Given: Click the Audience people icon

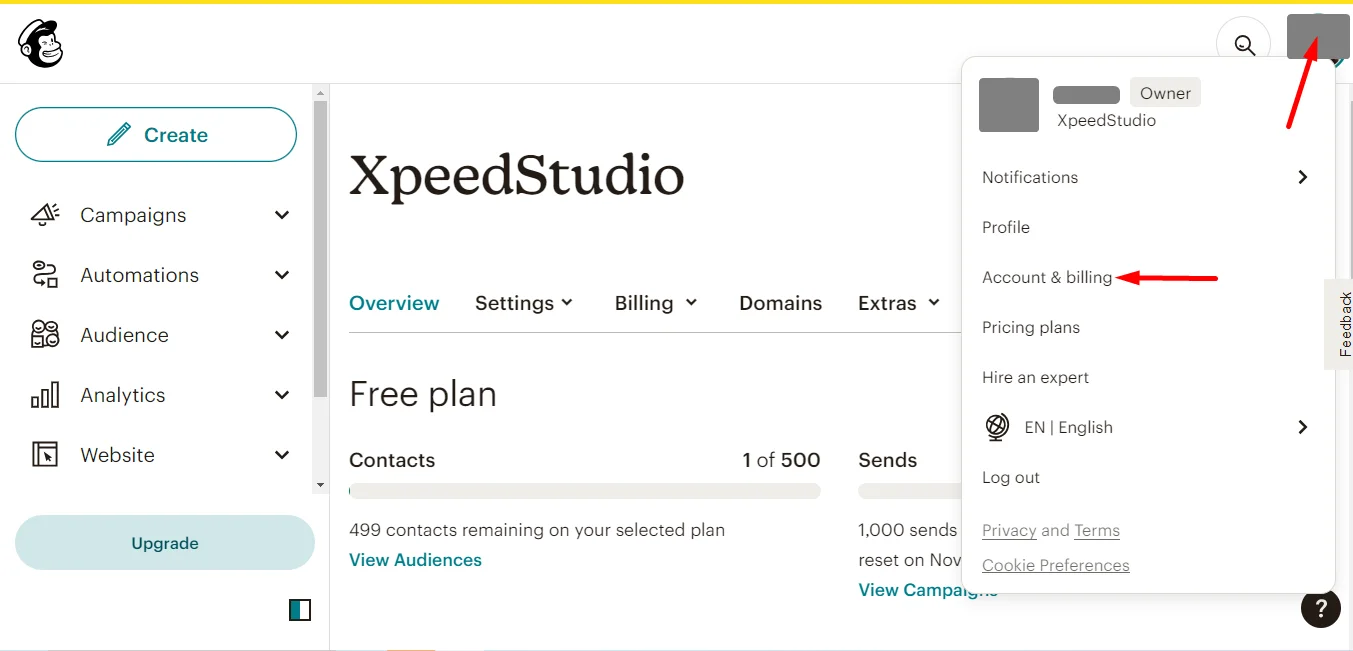Looking at the screenshot, I should click(x=45, y=335).
